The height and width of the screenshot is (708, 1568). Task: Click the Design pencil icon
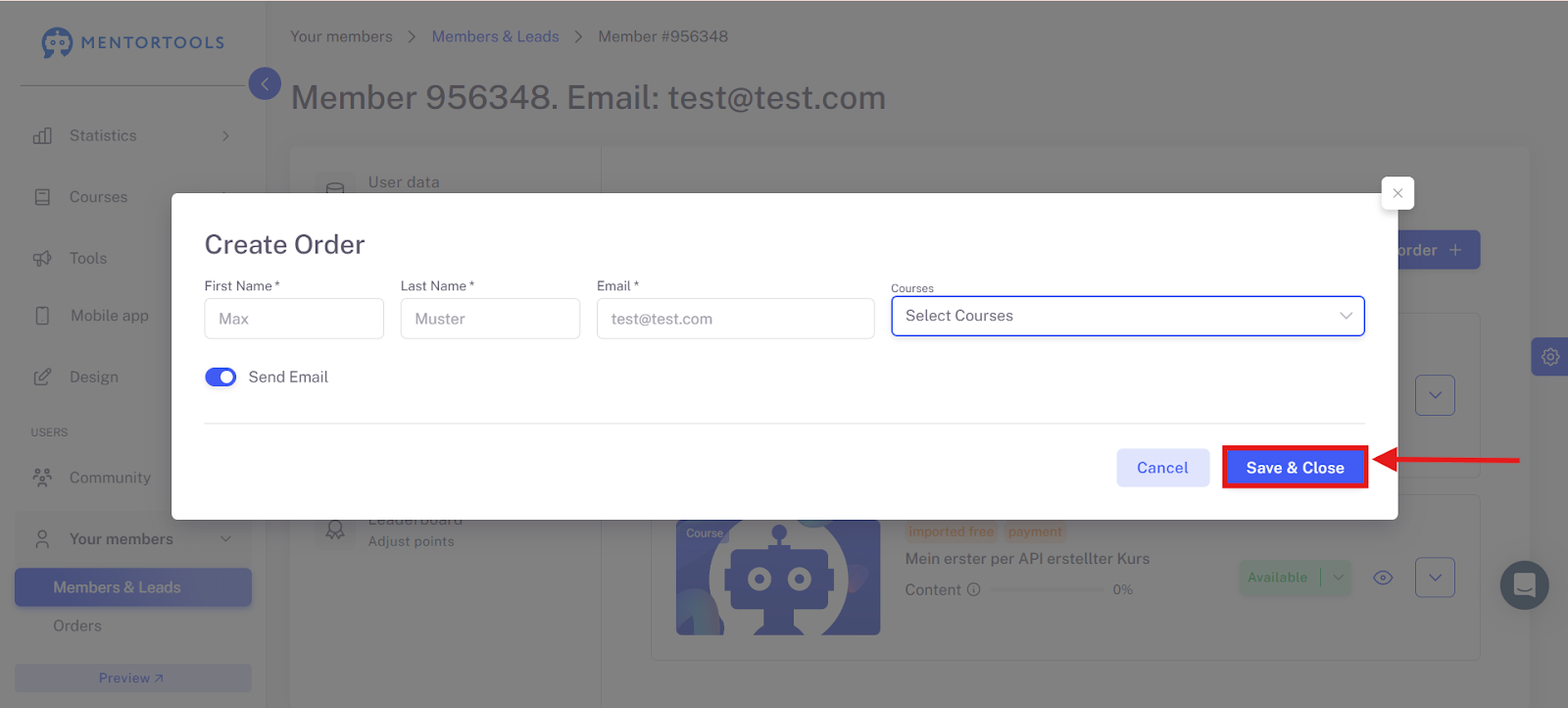42,378
